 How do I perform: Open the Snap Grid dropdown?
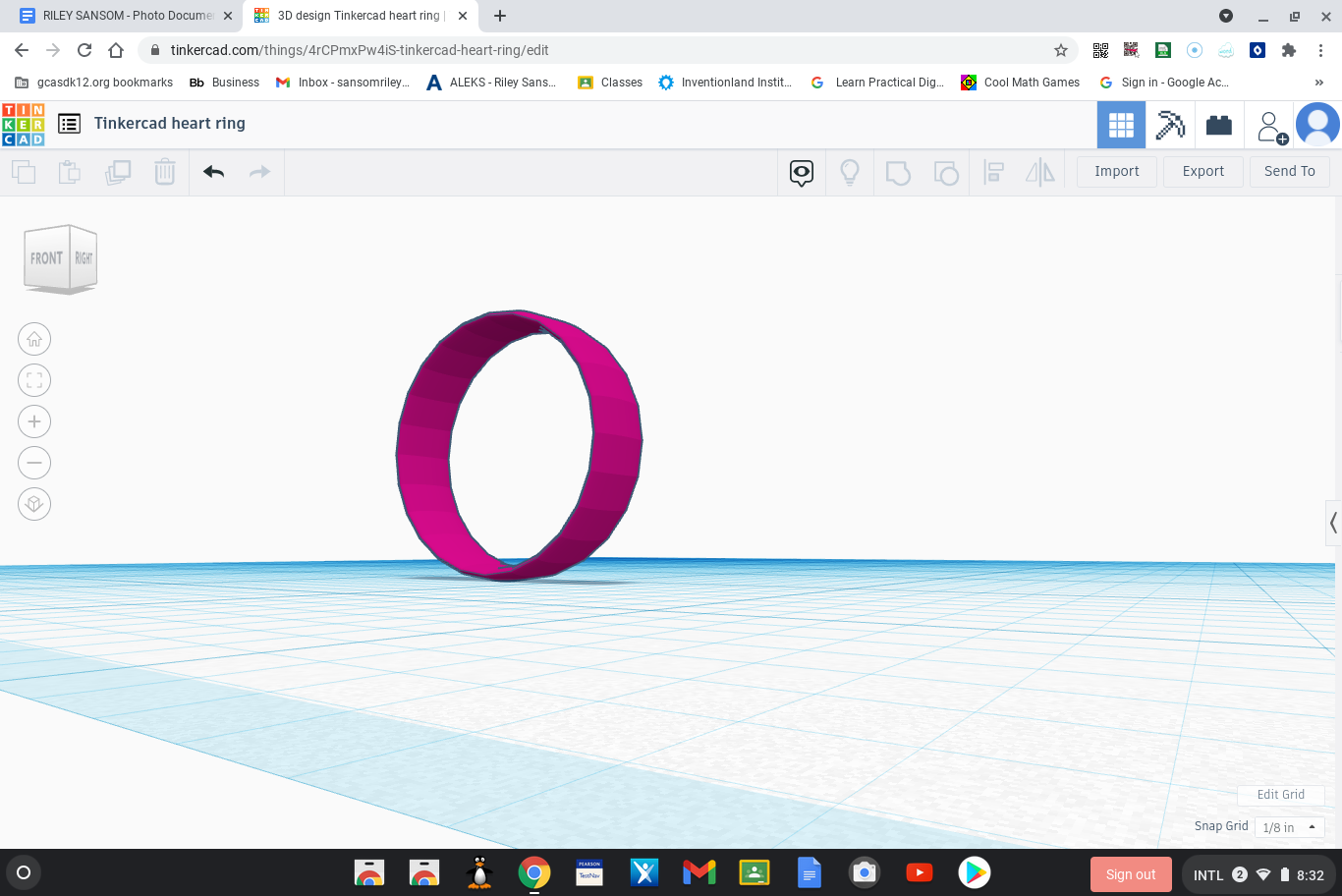[x=1288, y=826]
